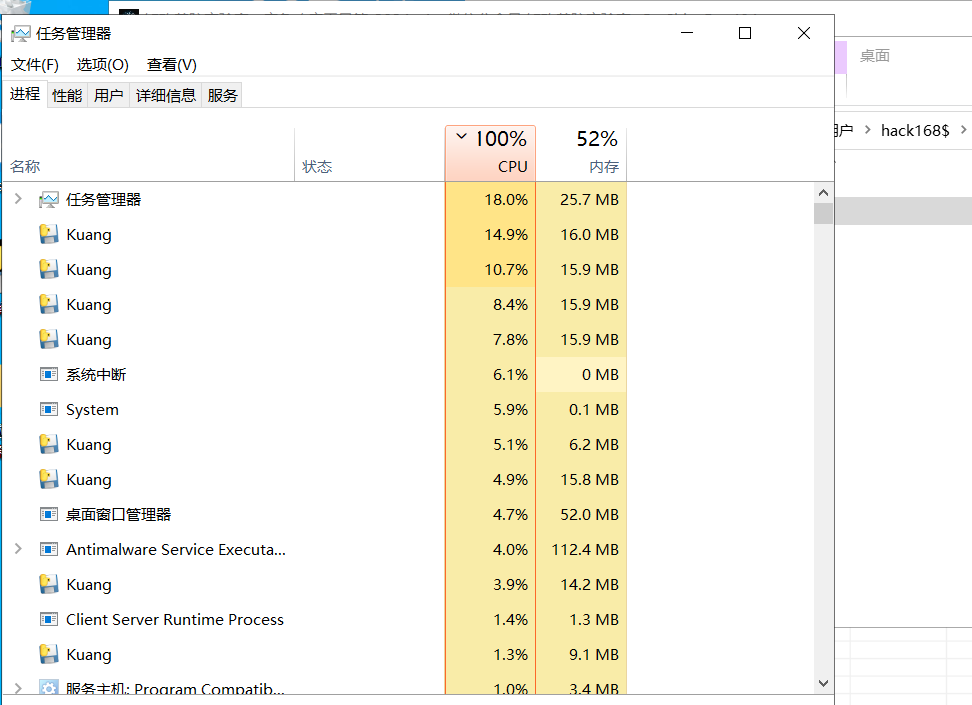Click the Antimalware Service Executable icon
972x705 pixels.
(49, 549)
